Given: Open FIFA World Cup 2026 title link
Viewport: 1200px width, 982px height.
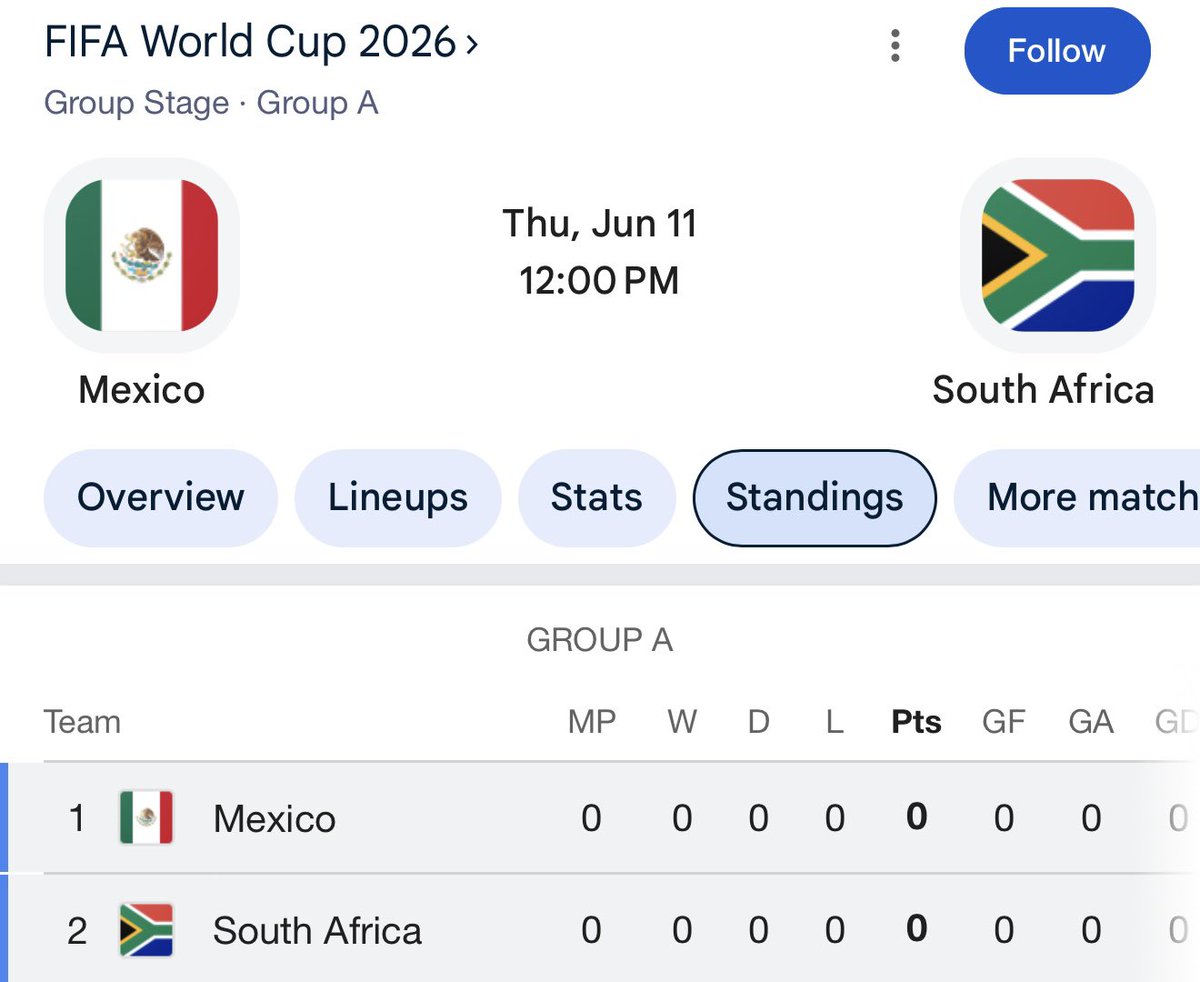Looking at the screenshot, I should (x=250, y=44).
